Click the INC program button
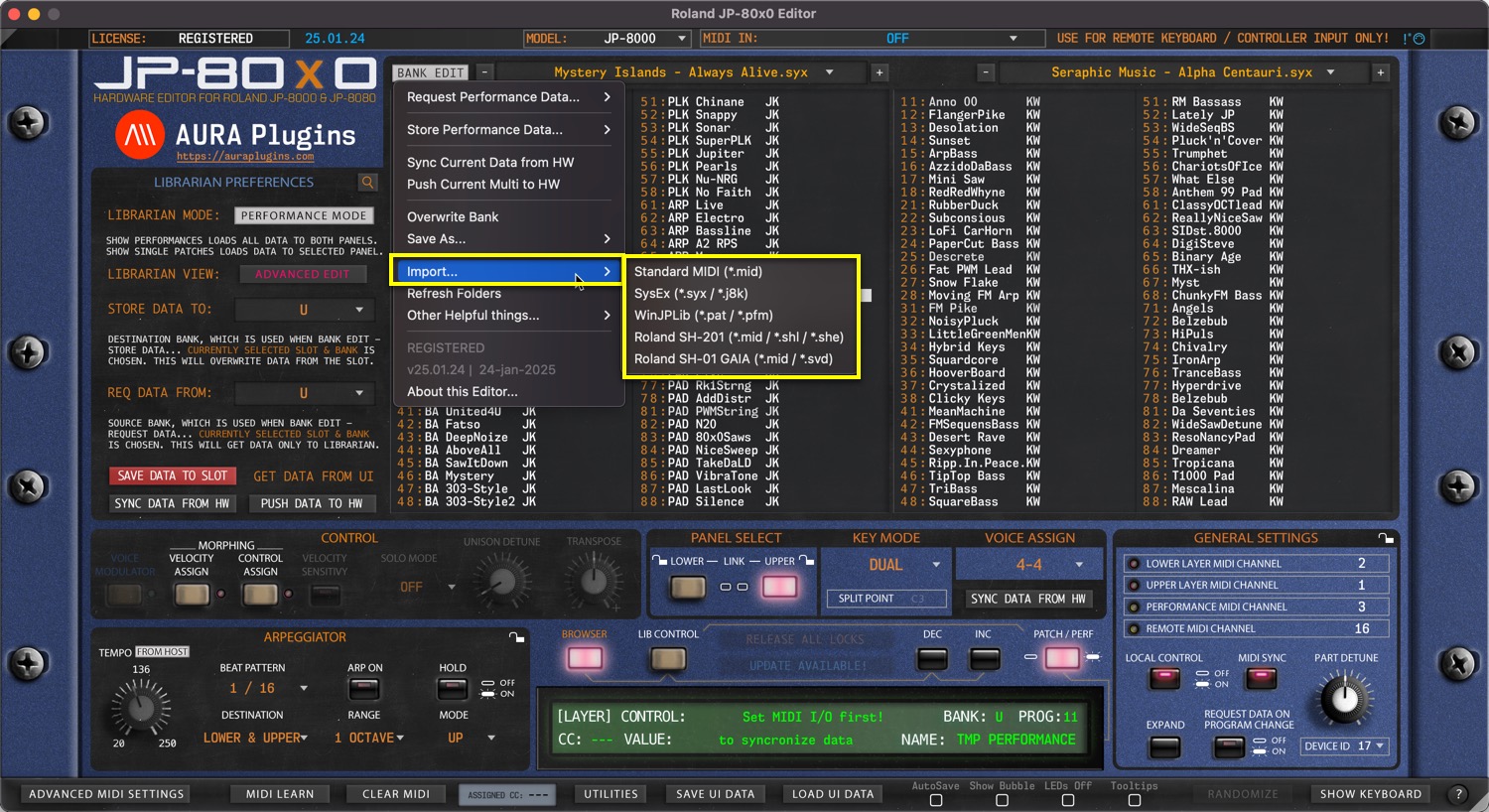The width and height of the screenshot is (1489, 812). [x=984, y=658]
